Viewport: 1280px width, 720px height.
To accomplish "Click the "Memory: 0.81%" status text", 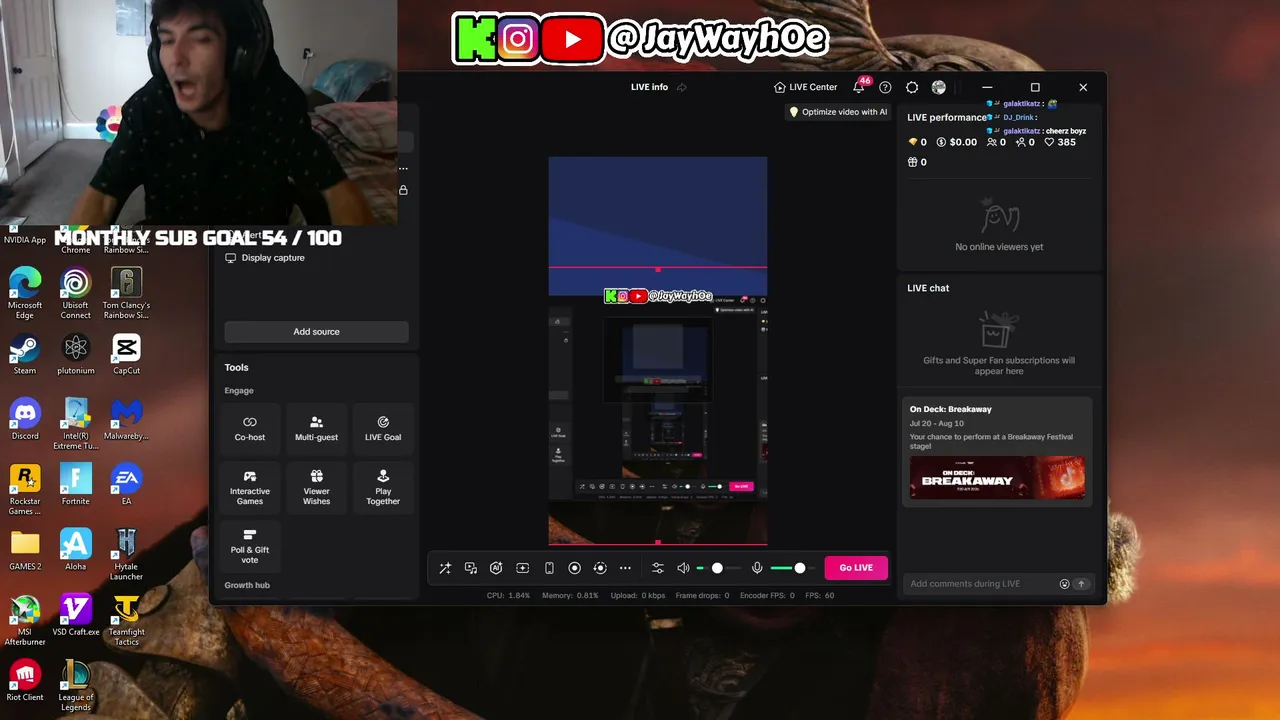I will pyautogui.click(x=570, y=595).
